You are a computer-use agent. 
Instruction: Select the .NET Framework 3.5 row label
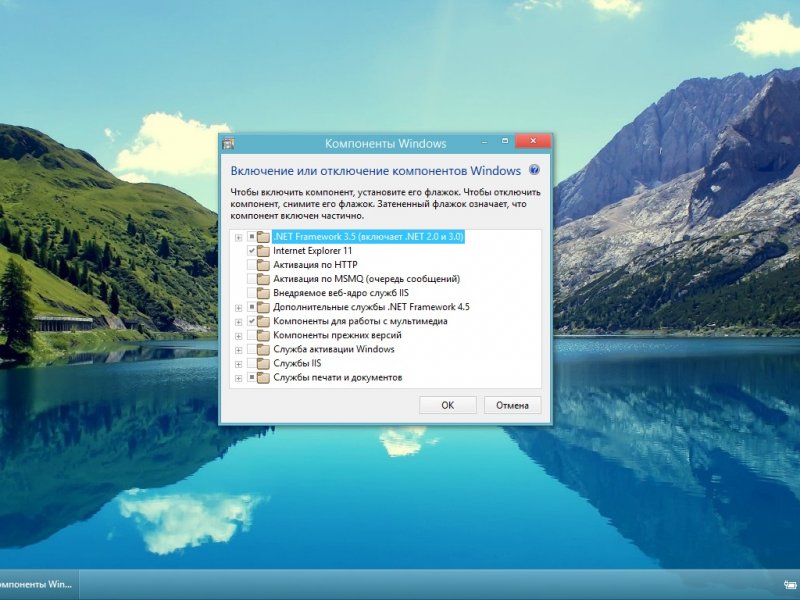tap(368, 237)
